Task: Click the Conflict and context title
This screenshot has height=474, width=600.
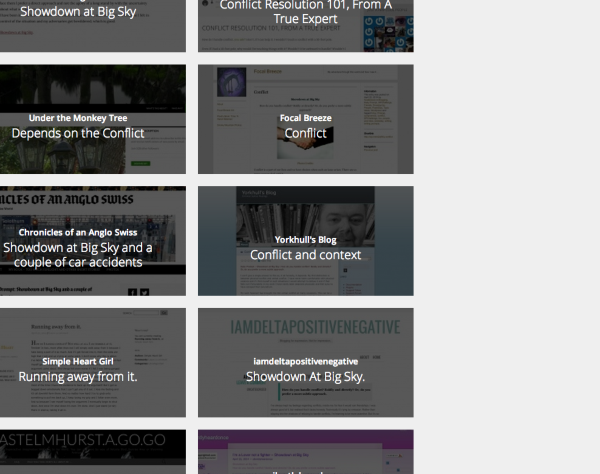Action: [306, 255]
